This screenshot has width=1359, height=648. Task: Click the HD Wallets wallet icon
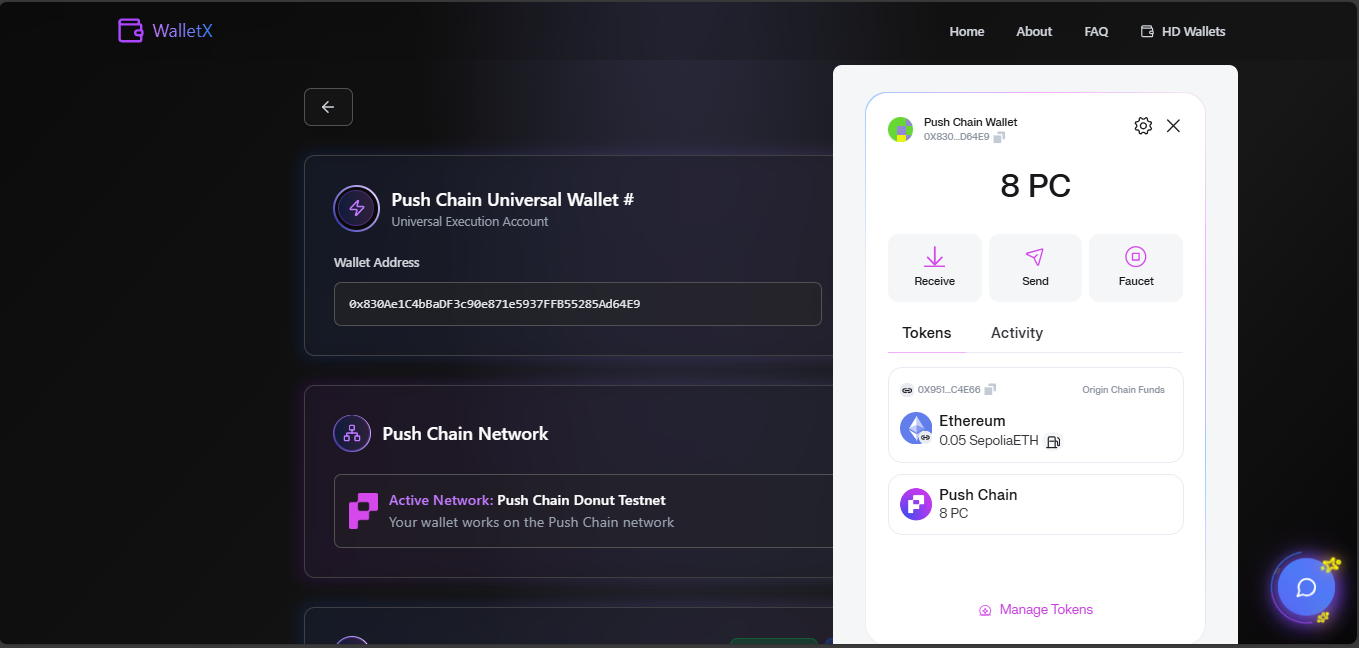tap(1147, 32)
